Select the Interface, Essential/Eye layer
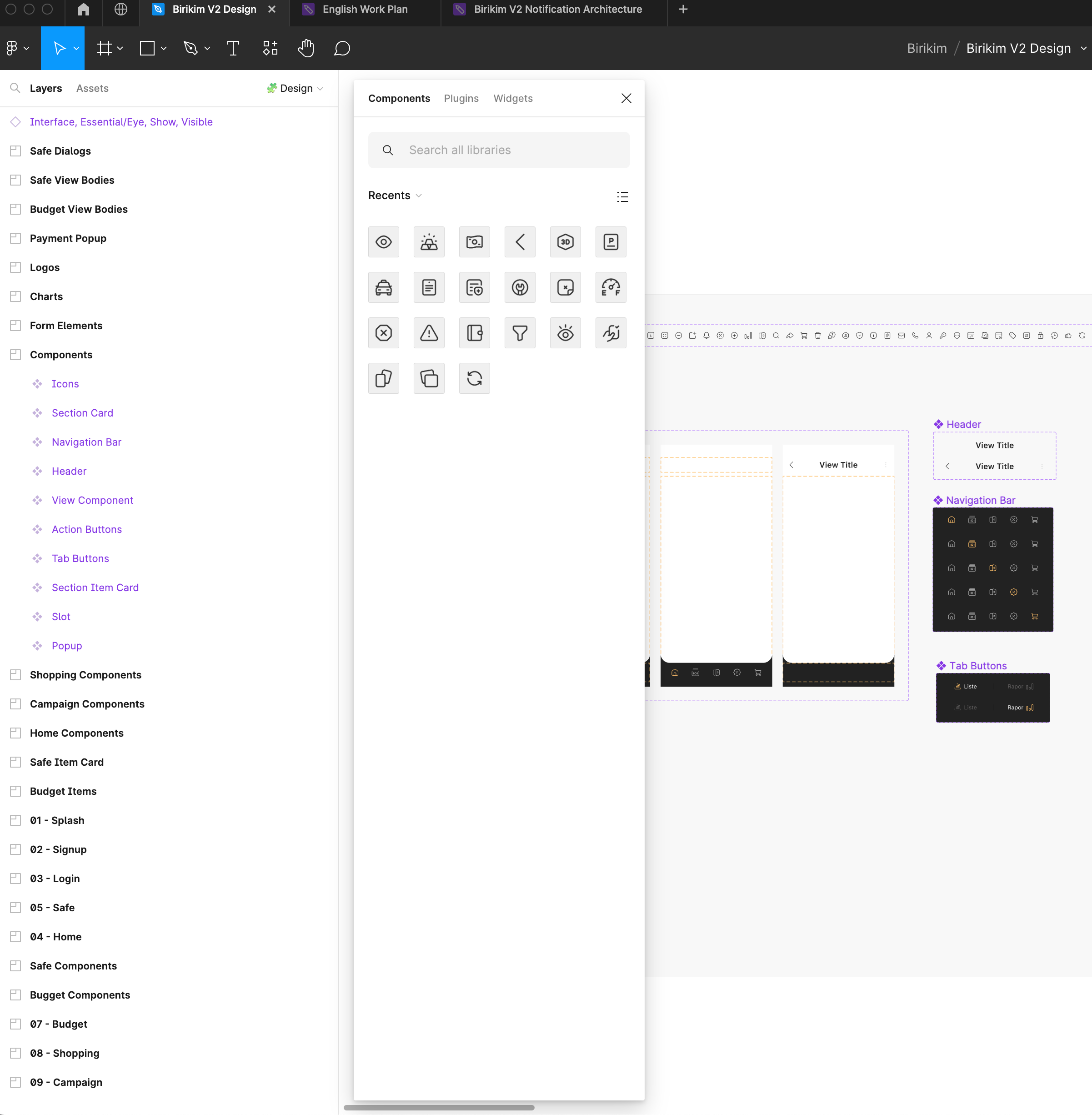This screenshot has width=1092, height=1115. 120,121
